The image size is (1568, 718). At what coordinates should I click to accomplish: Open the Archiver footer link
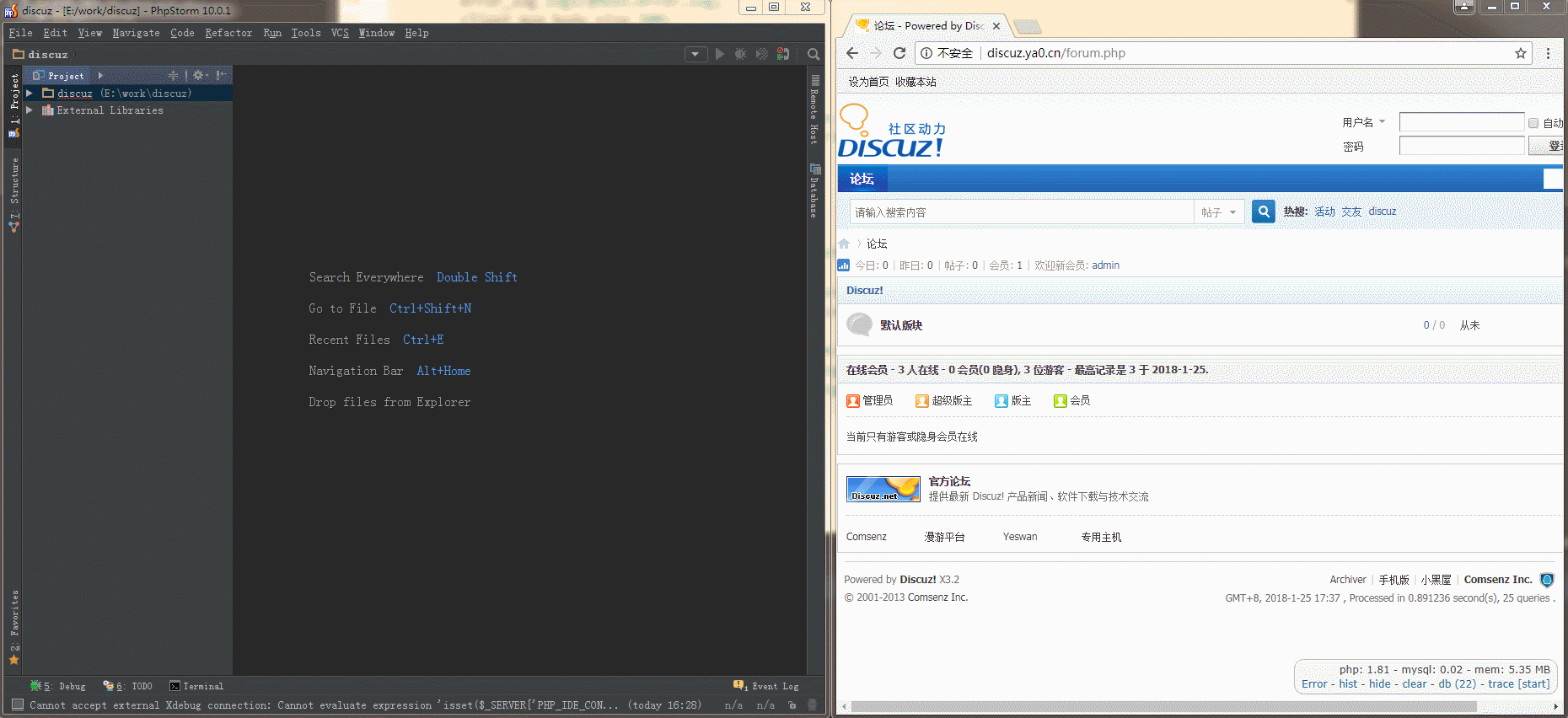pyautogui.click(x=1348, y=580)
